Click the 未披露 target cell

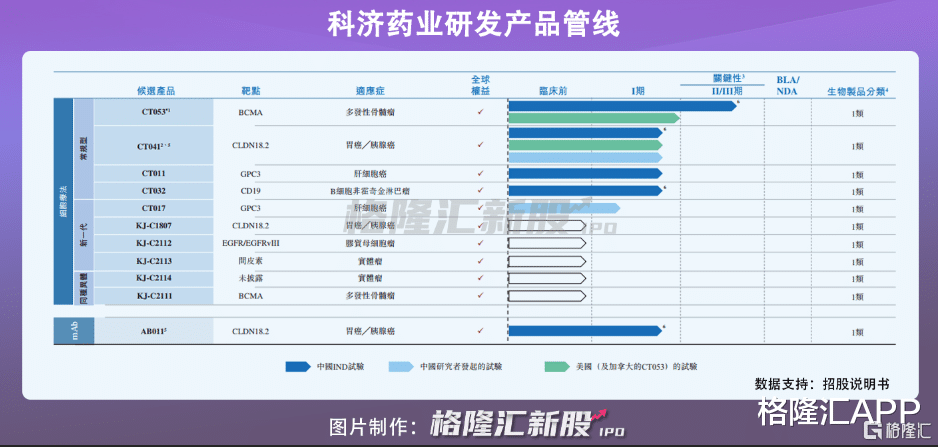coord(251,278)
